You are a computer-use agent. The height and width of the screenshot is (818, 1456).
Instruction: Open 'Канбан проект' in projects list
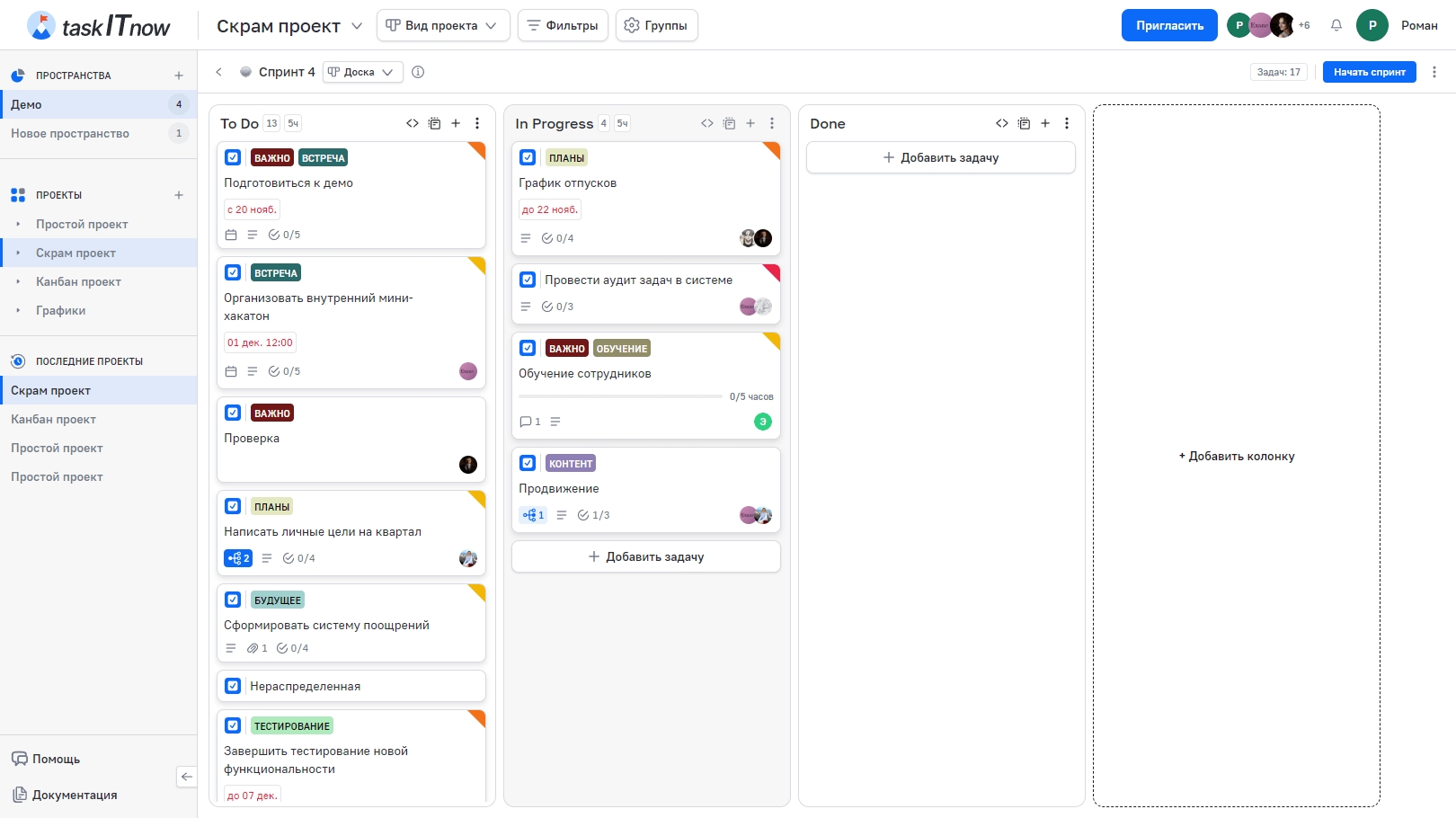[x=78, y=281]
